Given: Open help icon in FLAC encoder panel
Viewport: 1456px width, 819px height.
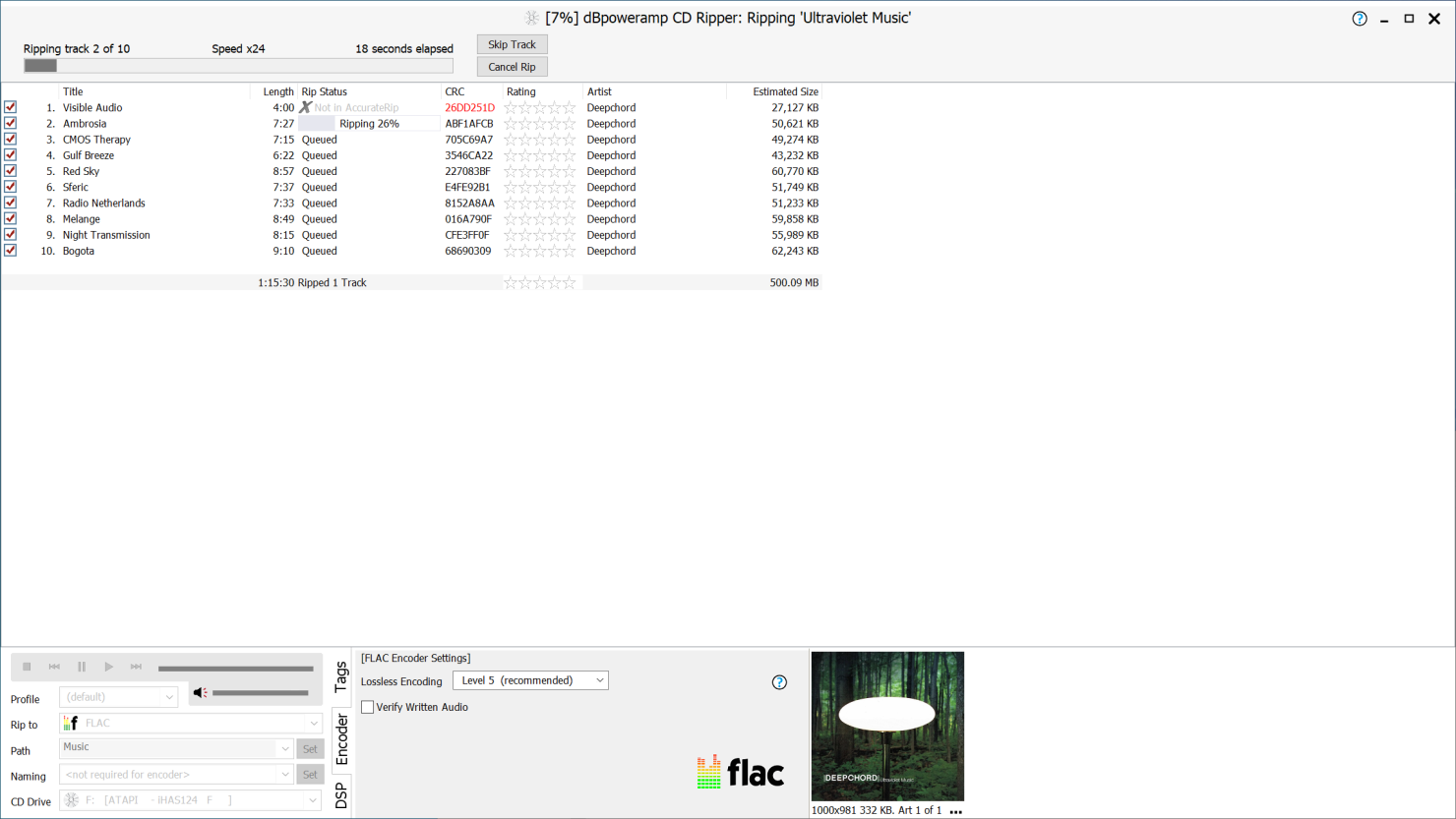Looking at the screenshot, I should pos(779,682).
